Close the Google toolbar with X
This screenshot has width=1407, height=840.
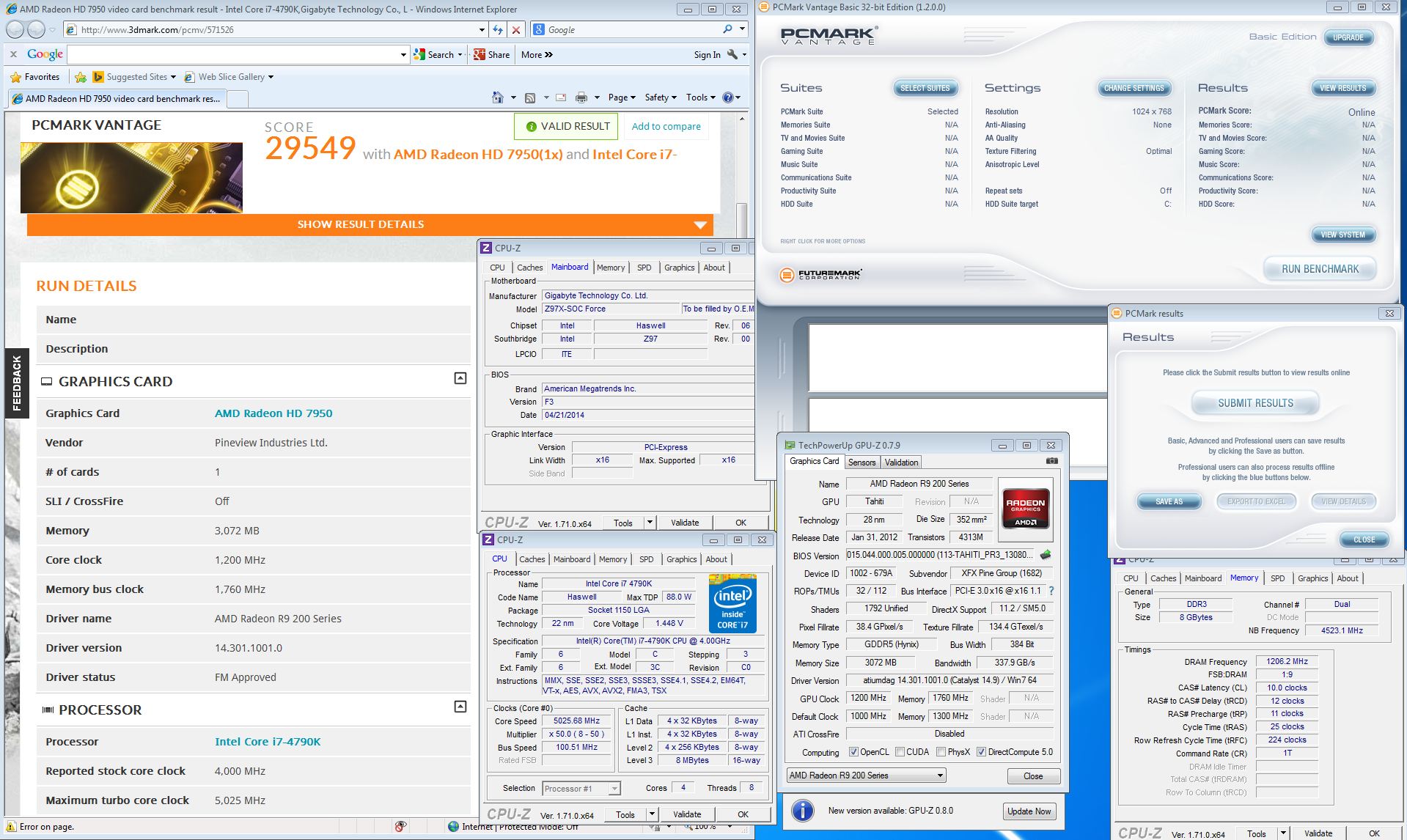coord(13,54)
